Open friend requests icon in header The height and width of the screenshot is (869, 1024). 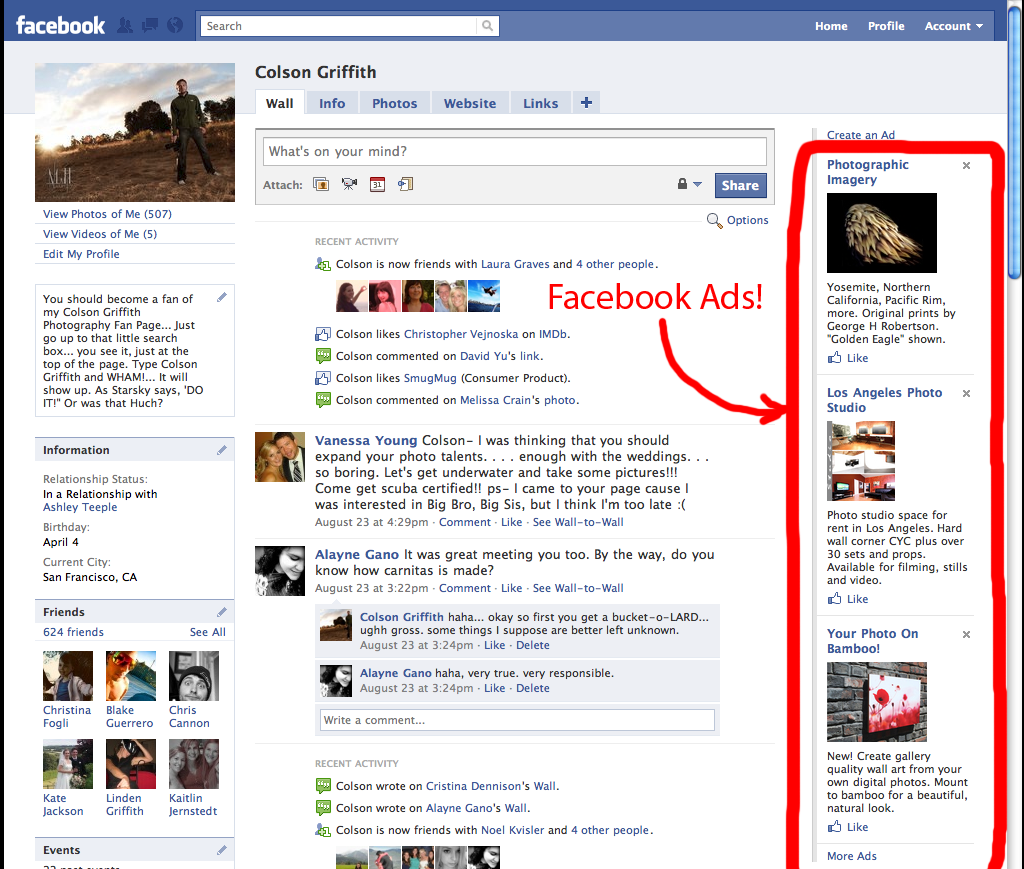tap(126, 26)
